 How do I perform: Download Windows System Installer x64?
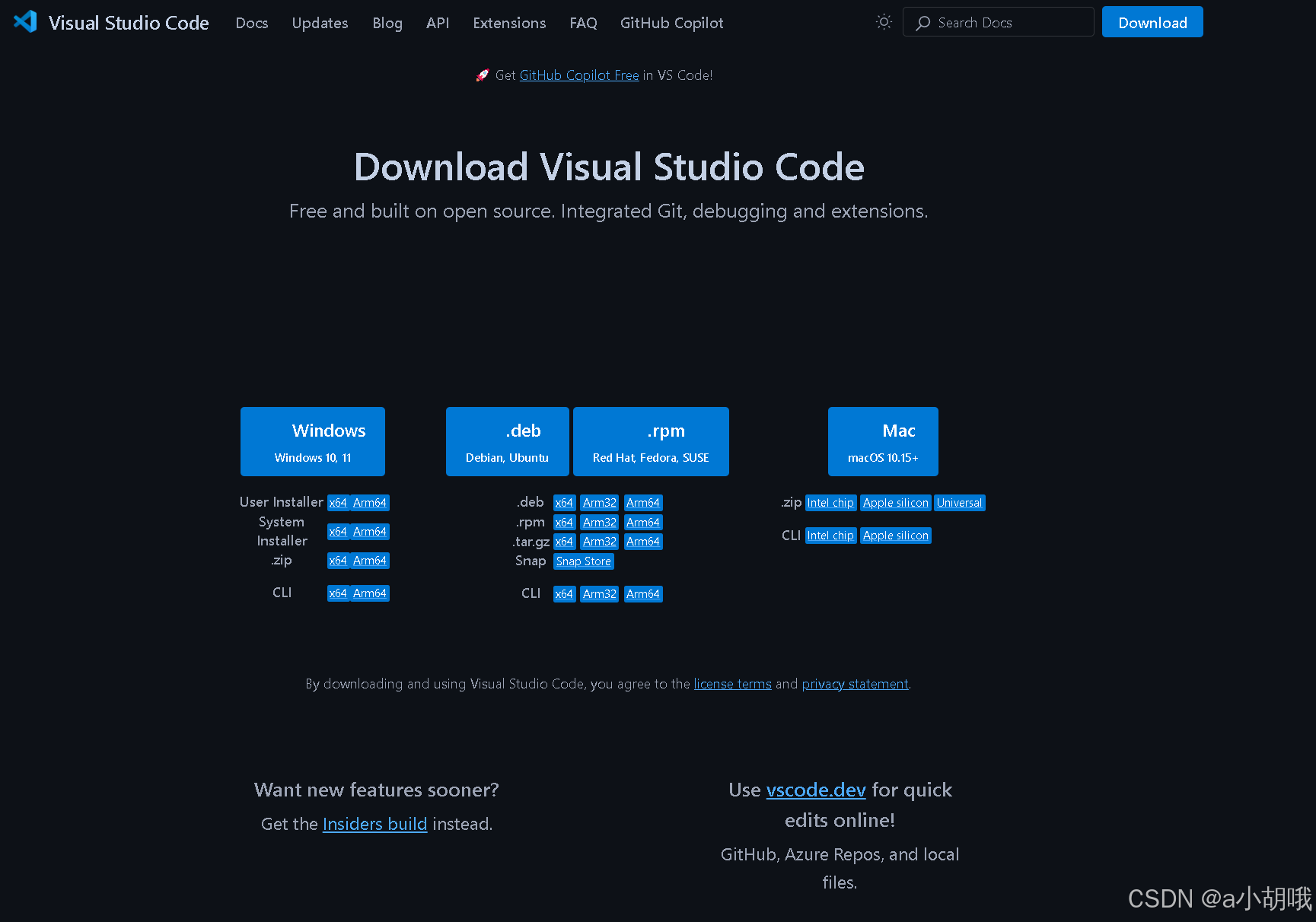coord(338,532)
